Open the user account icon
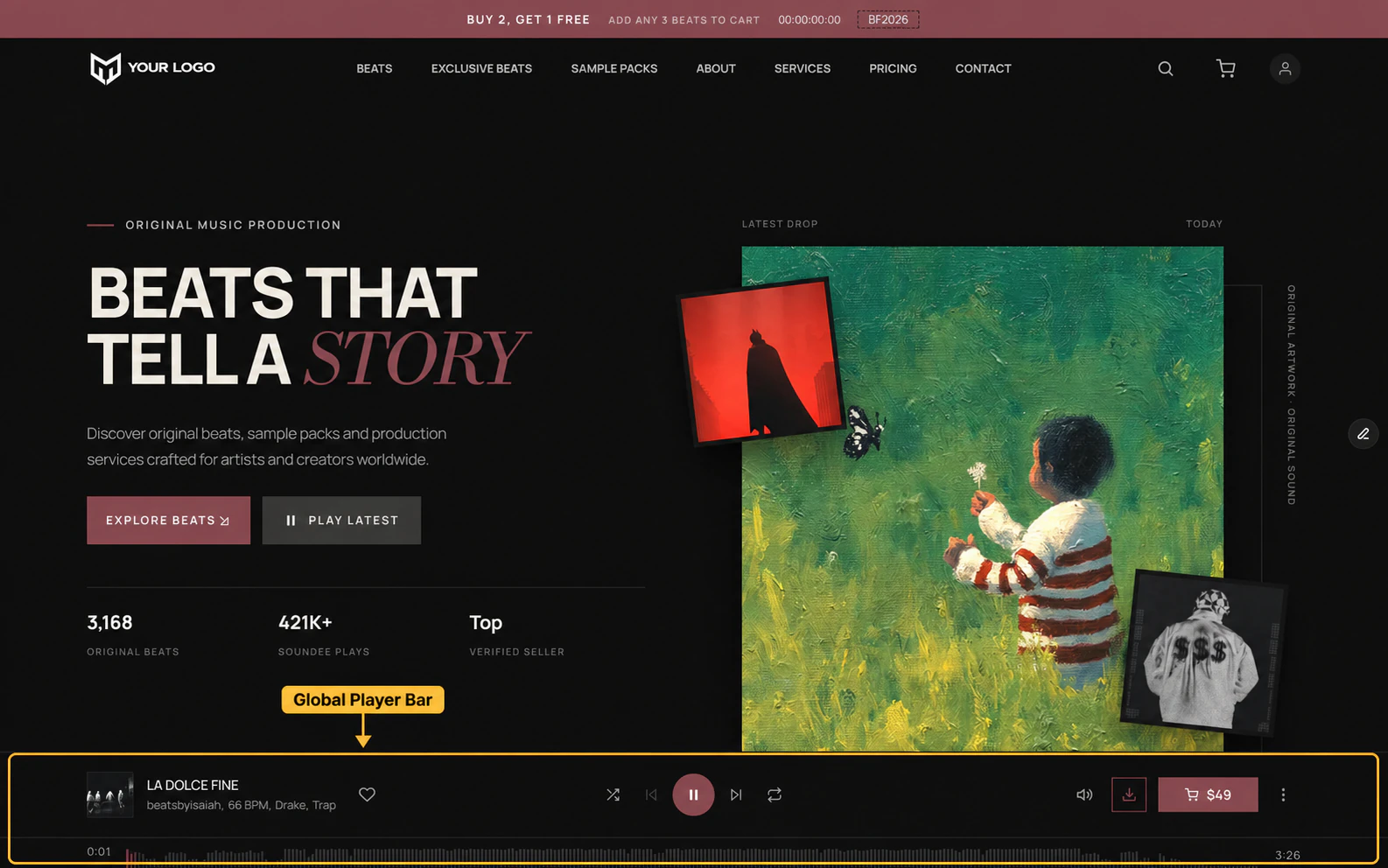The image size is (1388, 868). (x=1285, y=68)
